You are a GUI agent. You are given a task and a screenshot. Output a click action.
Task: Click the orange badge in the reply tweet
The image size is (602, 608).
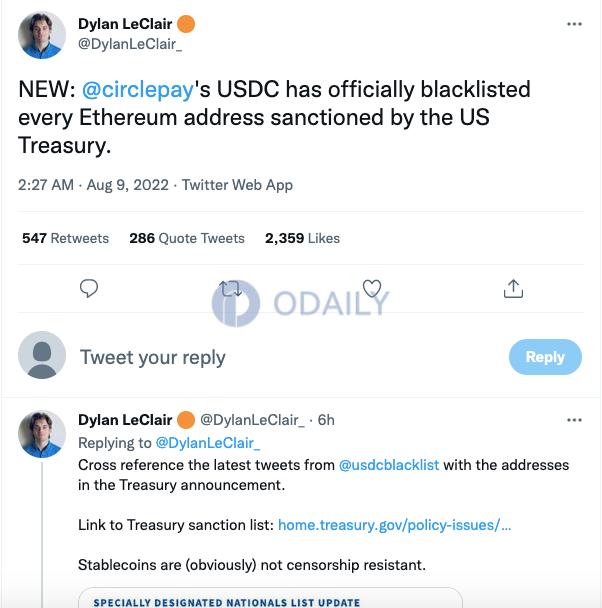186,420
